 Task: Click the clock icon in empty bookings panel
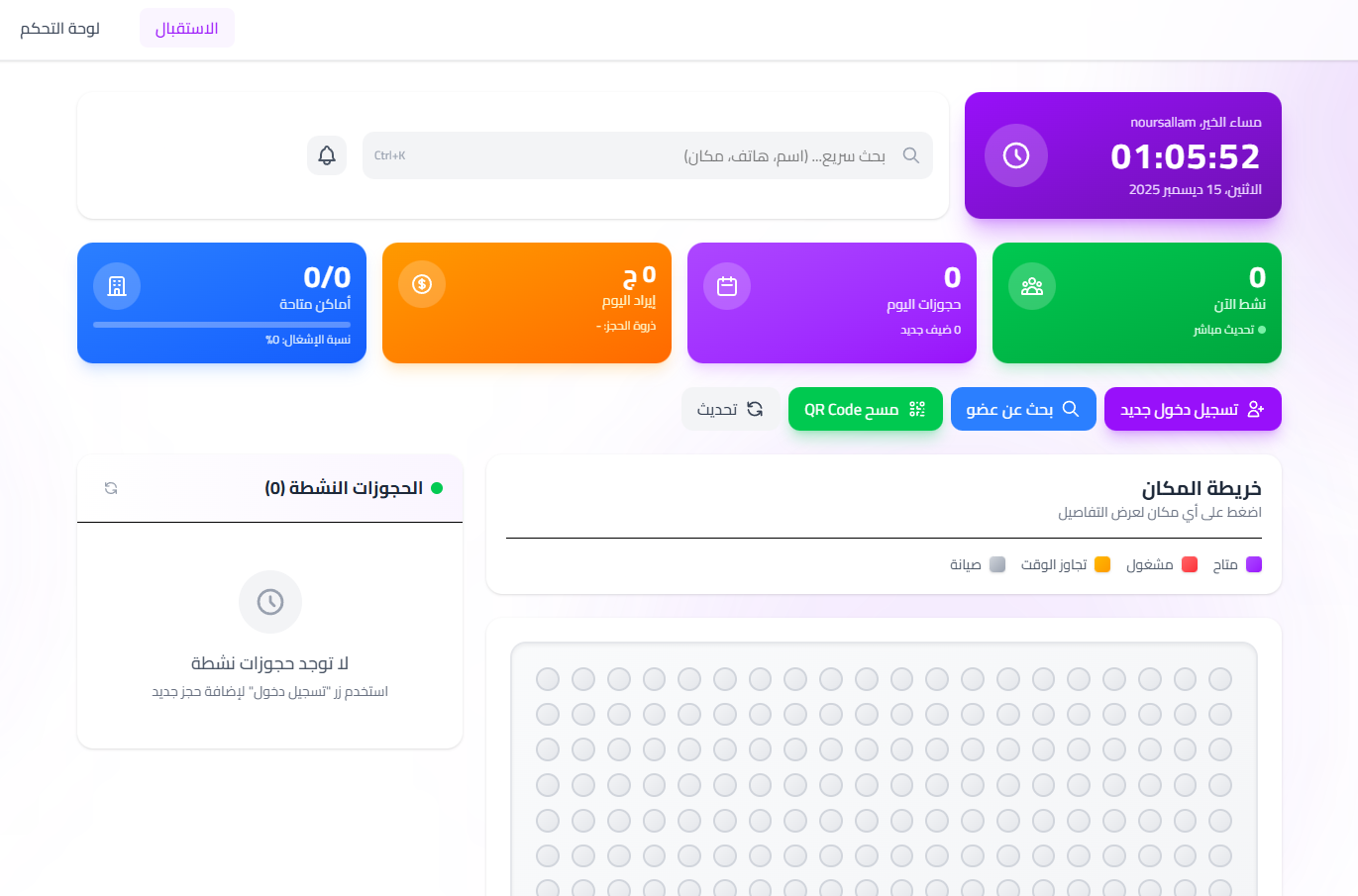pyautogui.click(x=270, y=602)
